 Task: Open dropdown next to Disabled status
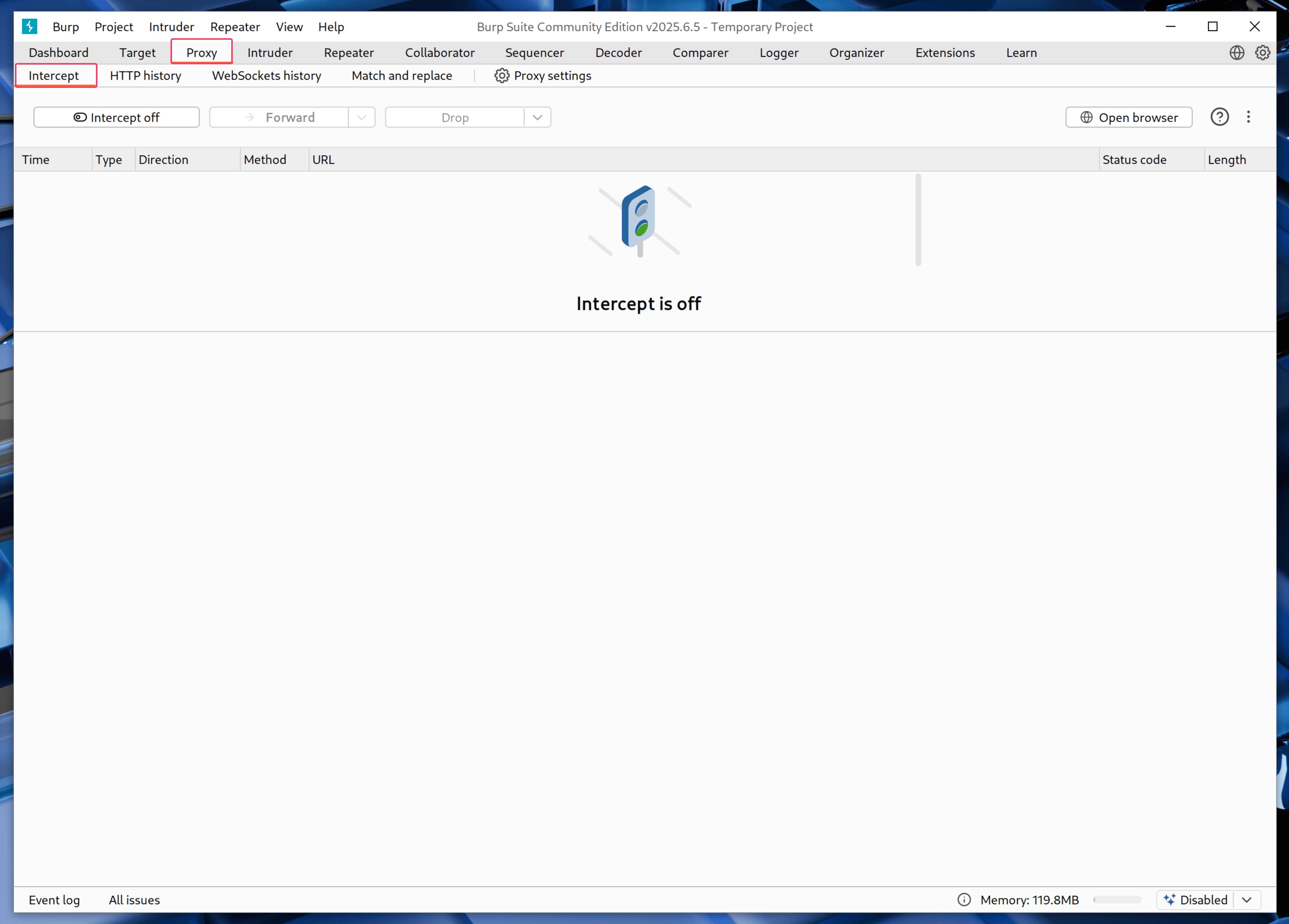click(x=1246, y=900)
